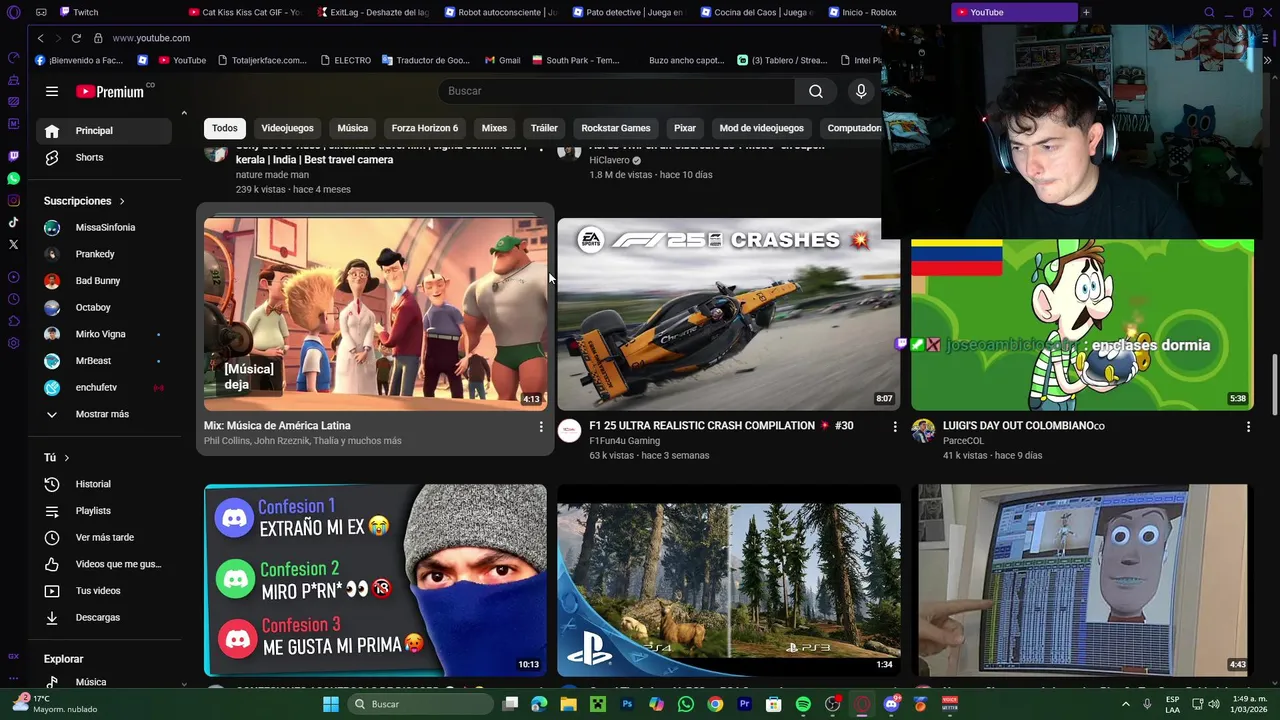The width and height of the screenshot is (1280, 720).
Task: Click the Windows Start button
Action: (x=331, y=704)
